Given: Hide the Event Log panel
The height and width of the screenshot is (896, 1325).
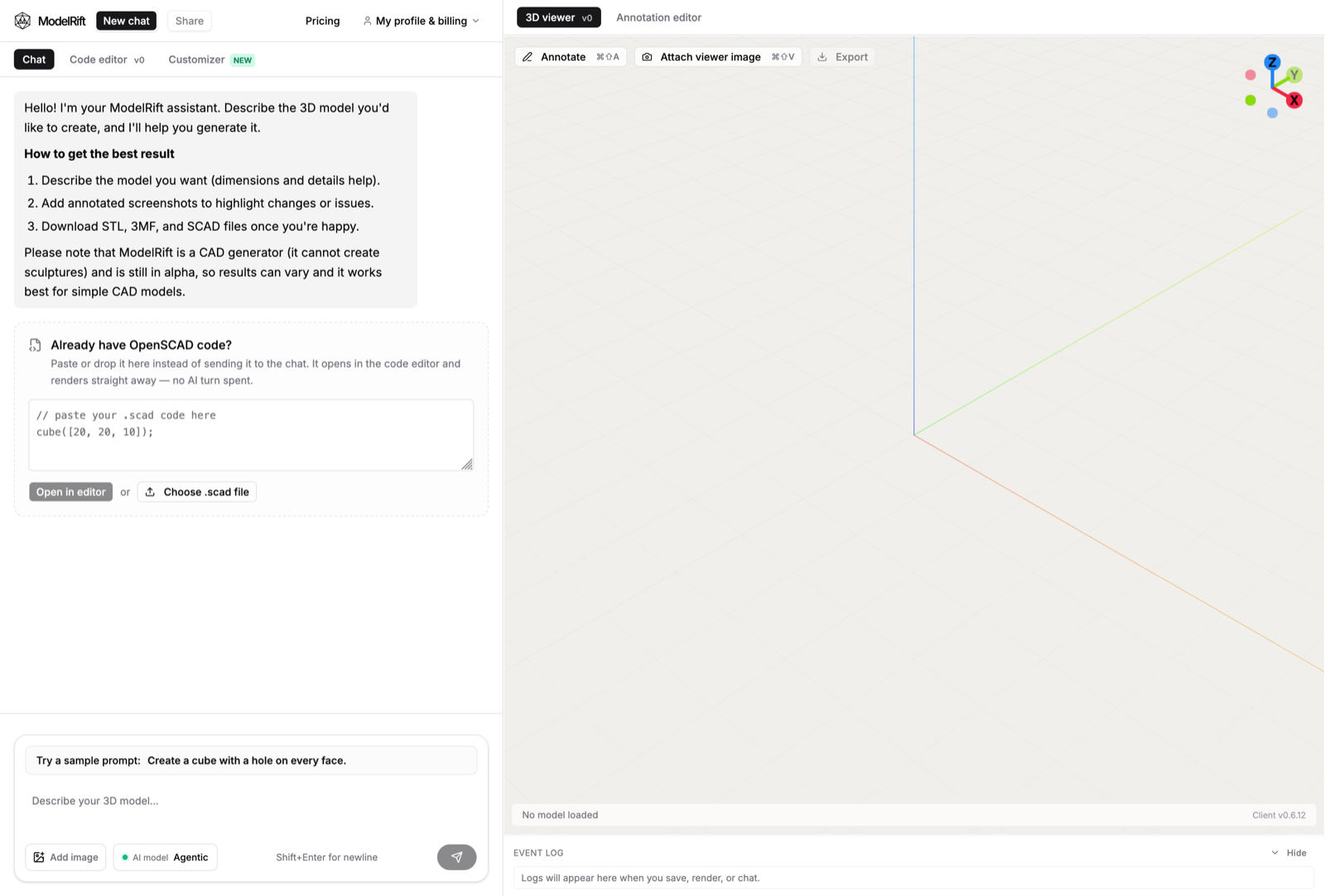Looking at the screenshot, I should click(1289, 853).
